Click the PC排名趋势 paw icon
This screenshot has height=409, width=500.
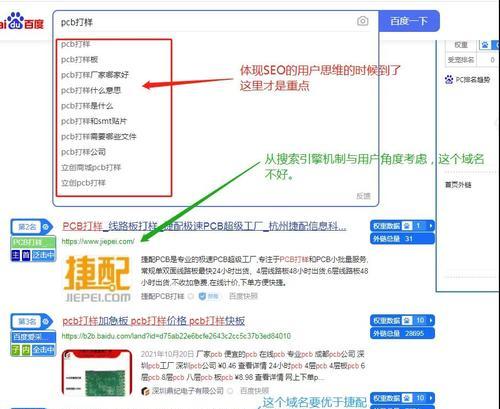pos(449,79)
